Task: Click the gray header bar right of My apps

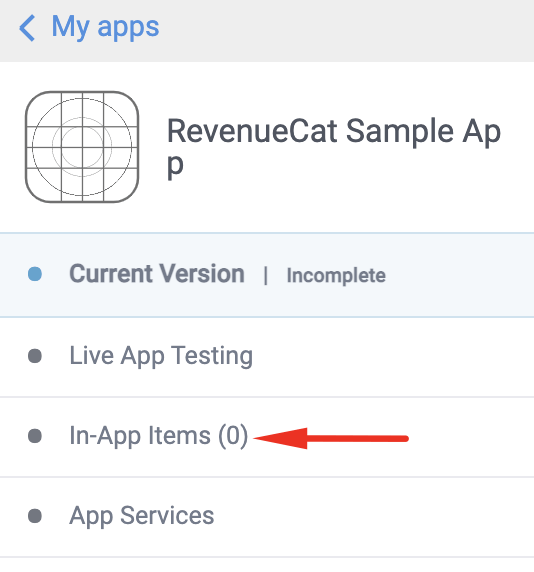Action: point(347,31)
